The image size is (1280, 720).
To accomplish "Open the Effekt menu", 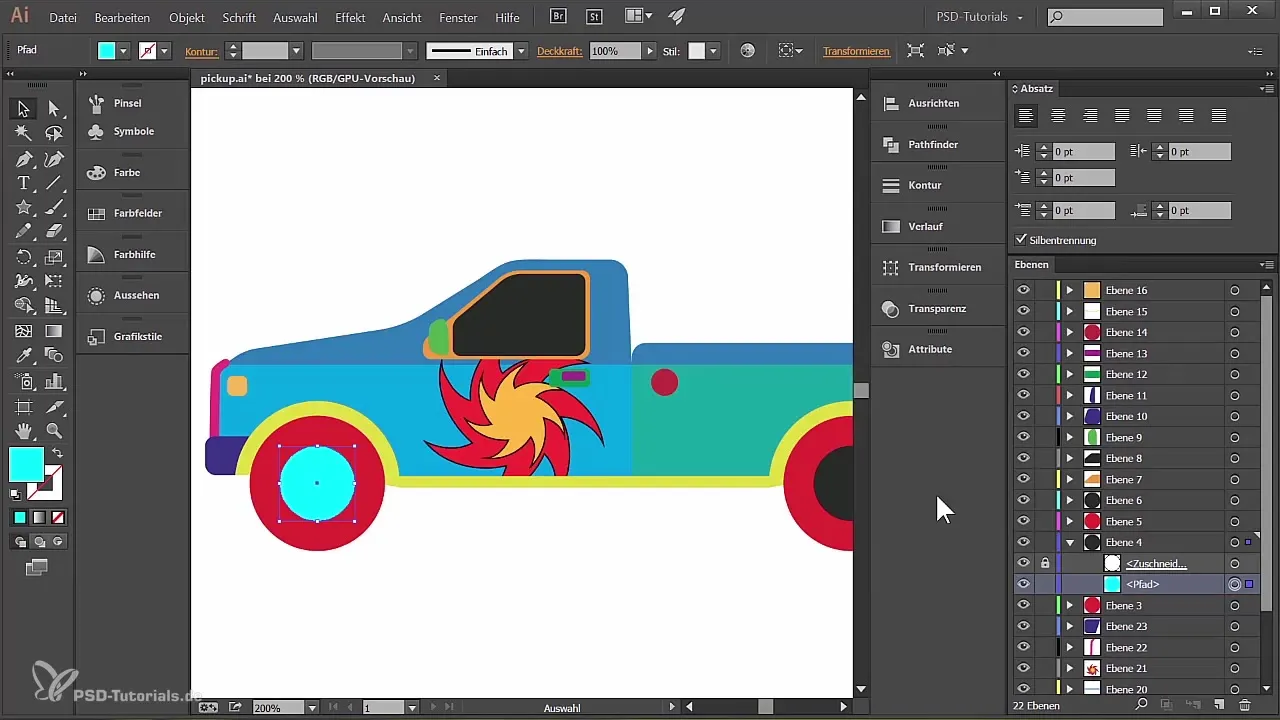I will (350, 18).
